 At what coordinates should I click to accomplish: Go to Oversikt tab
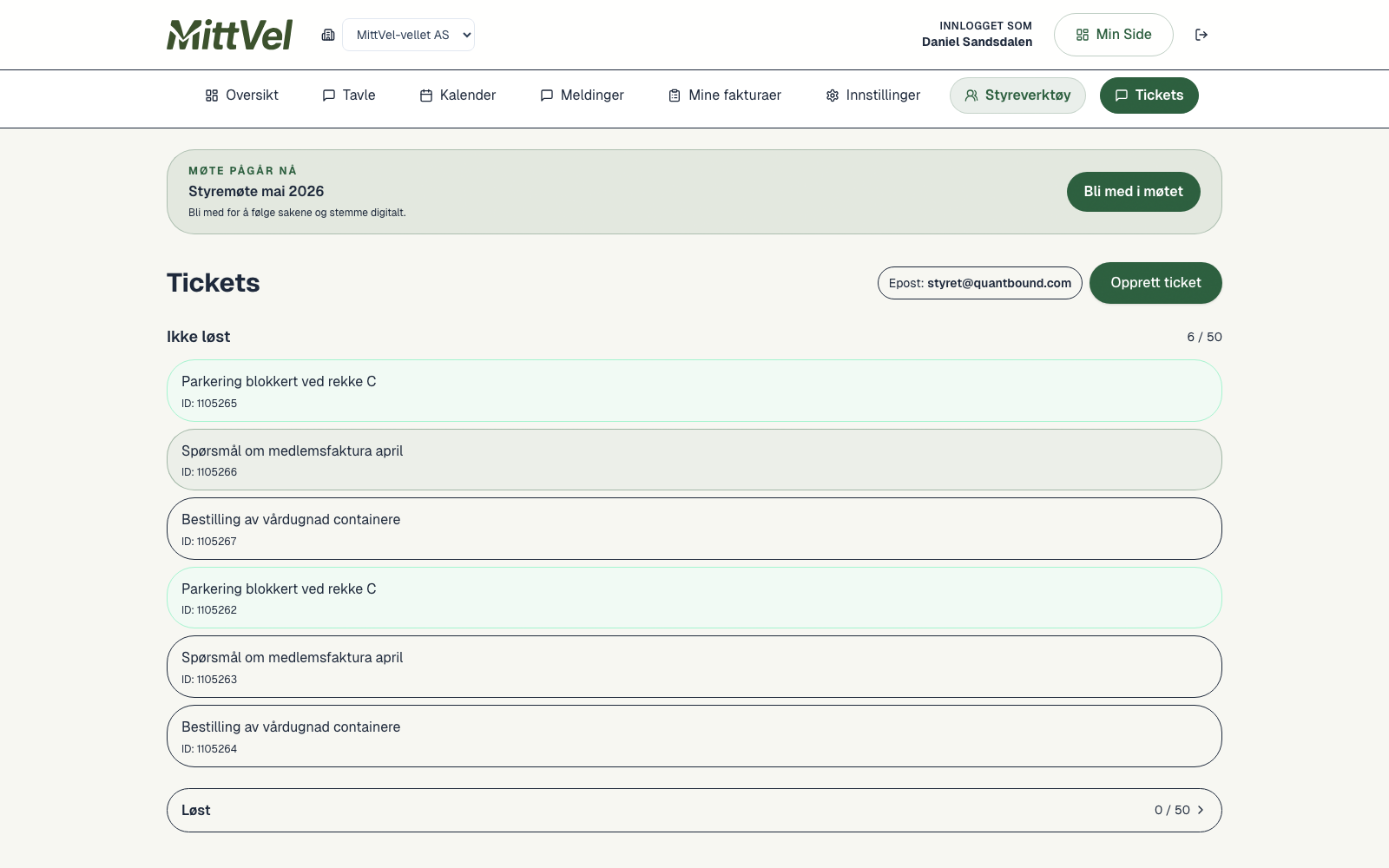click(241, 95)
